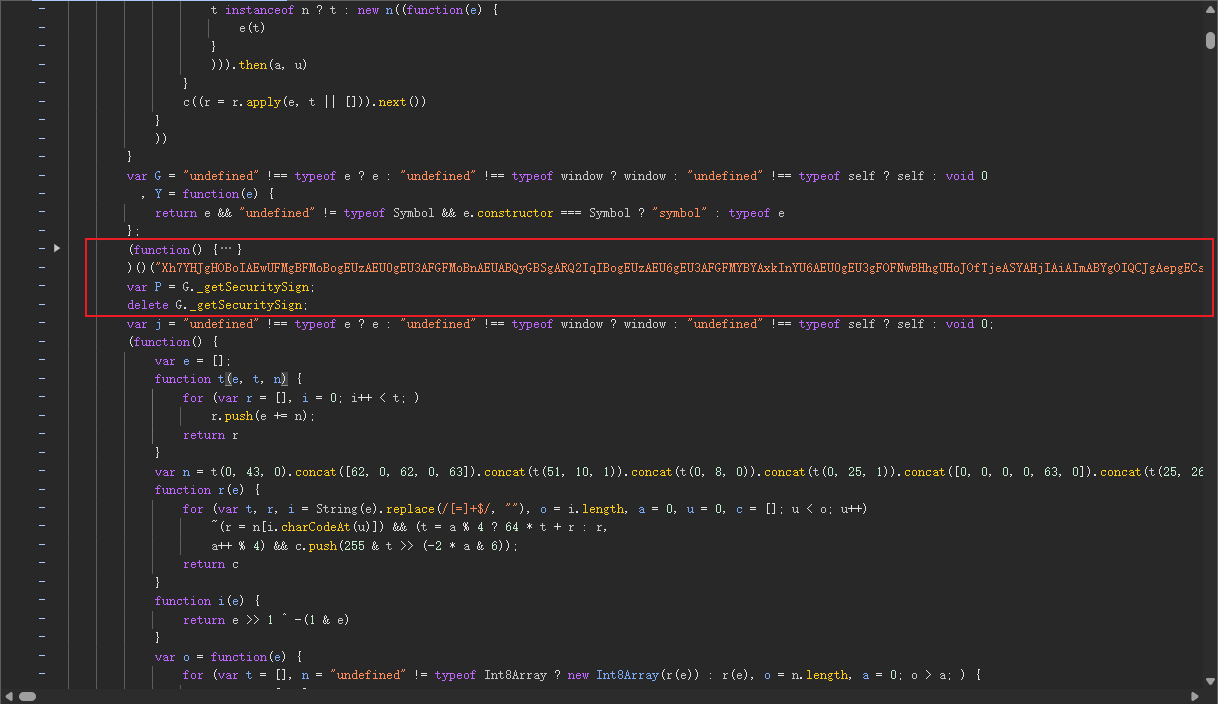Click the vertical scrollbar up arrow
This screenshot has height=704, width=1218.
pyautogui.click(x=1210, y=8)
